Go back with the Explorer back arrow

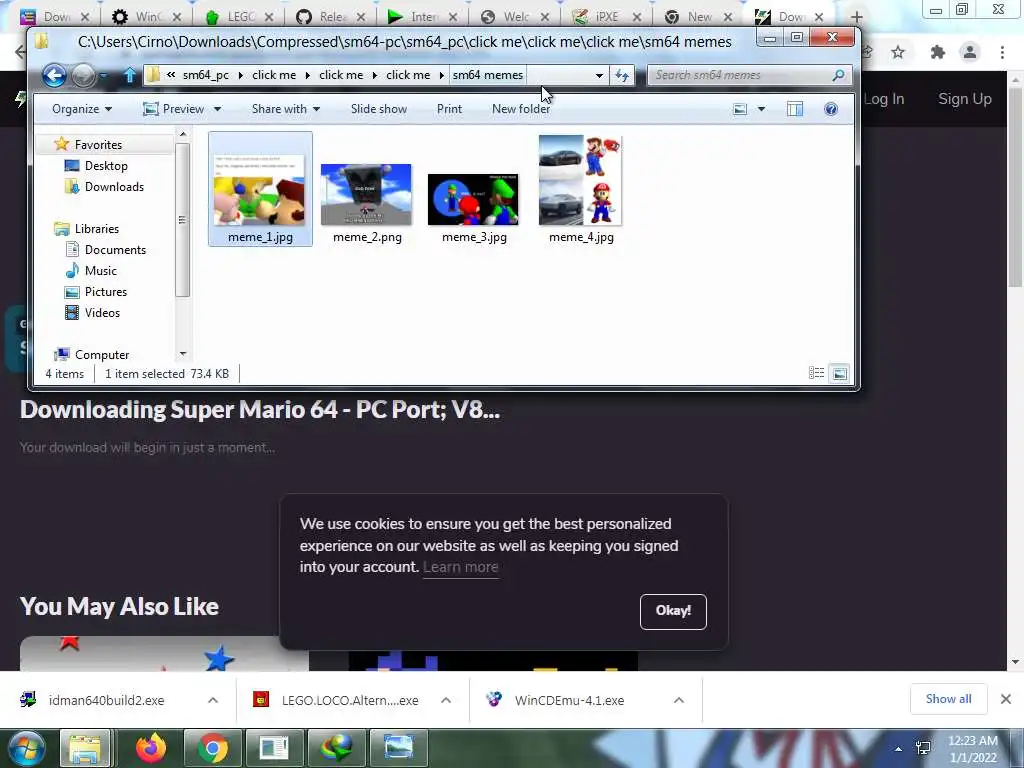tap(54, 76)
